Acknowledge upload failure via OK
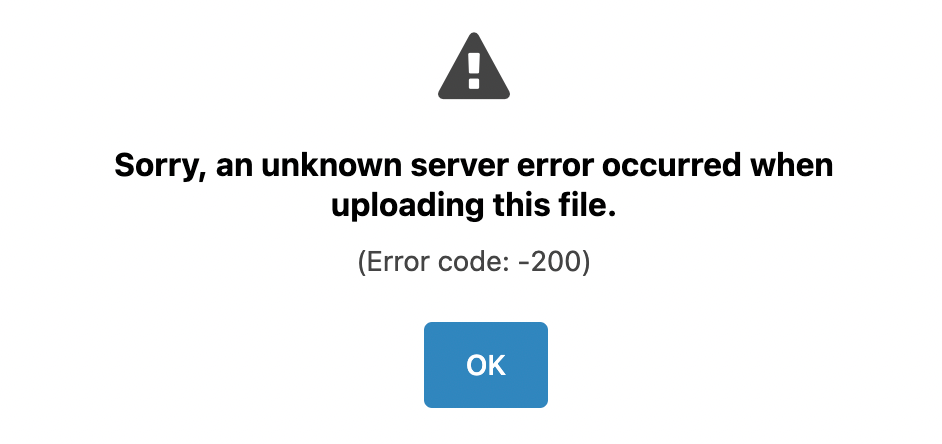Image resolution: width=942 pixels, height=444 pixels. (x=485, y=365)
